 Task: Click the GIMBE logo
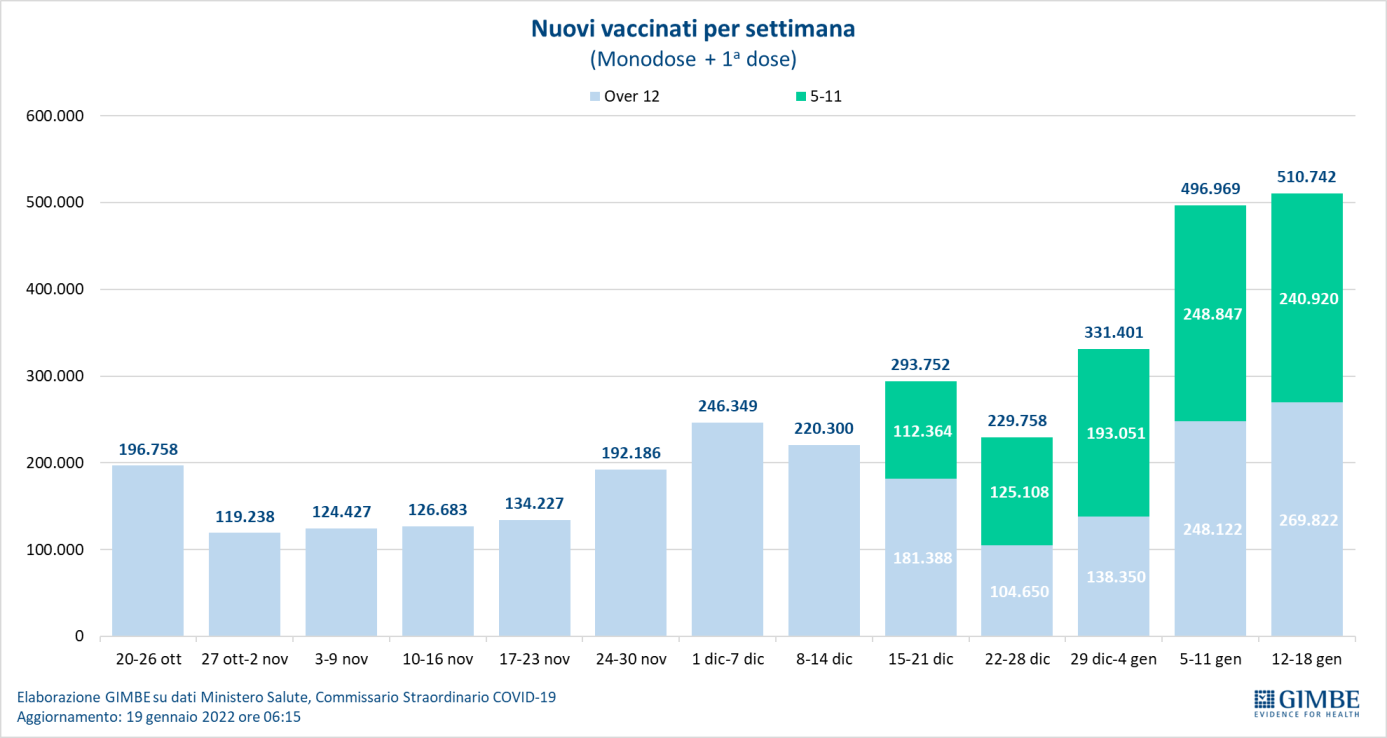tap(1305, 703)
